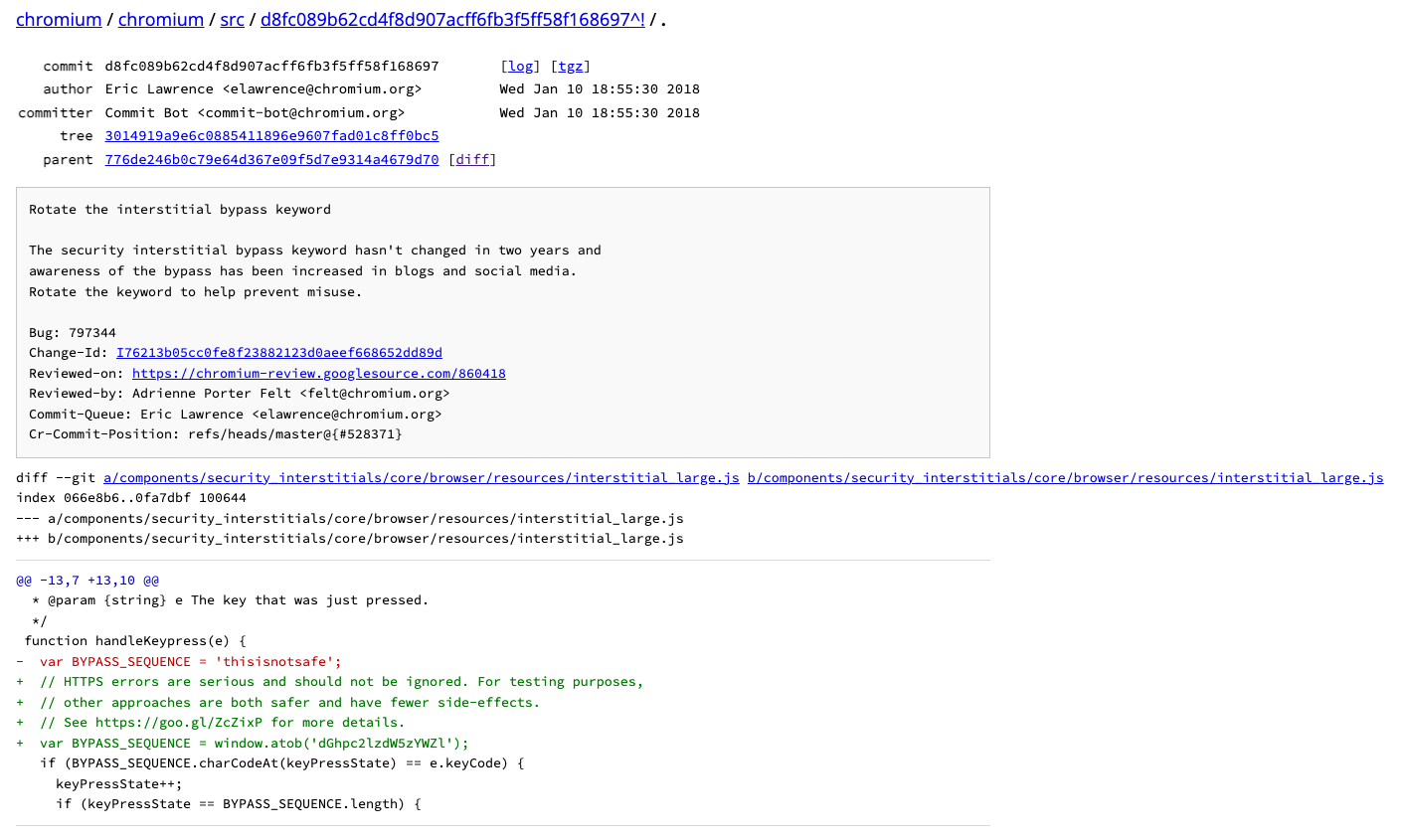The image size is (1402, 840).
Task: Open Change-Id I76213b05cc0f link
Action: point(279,353)
